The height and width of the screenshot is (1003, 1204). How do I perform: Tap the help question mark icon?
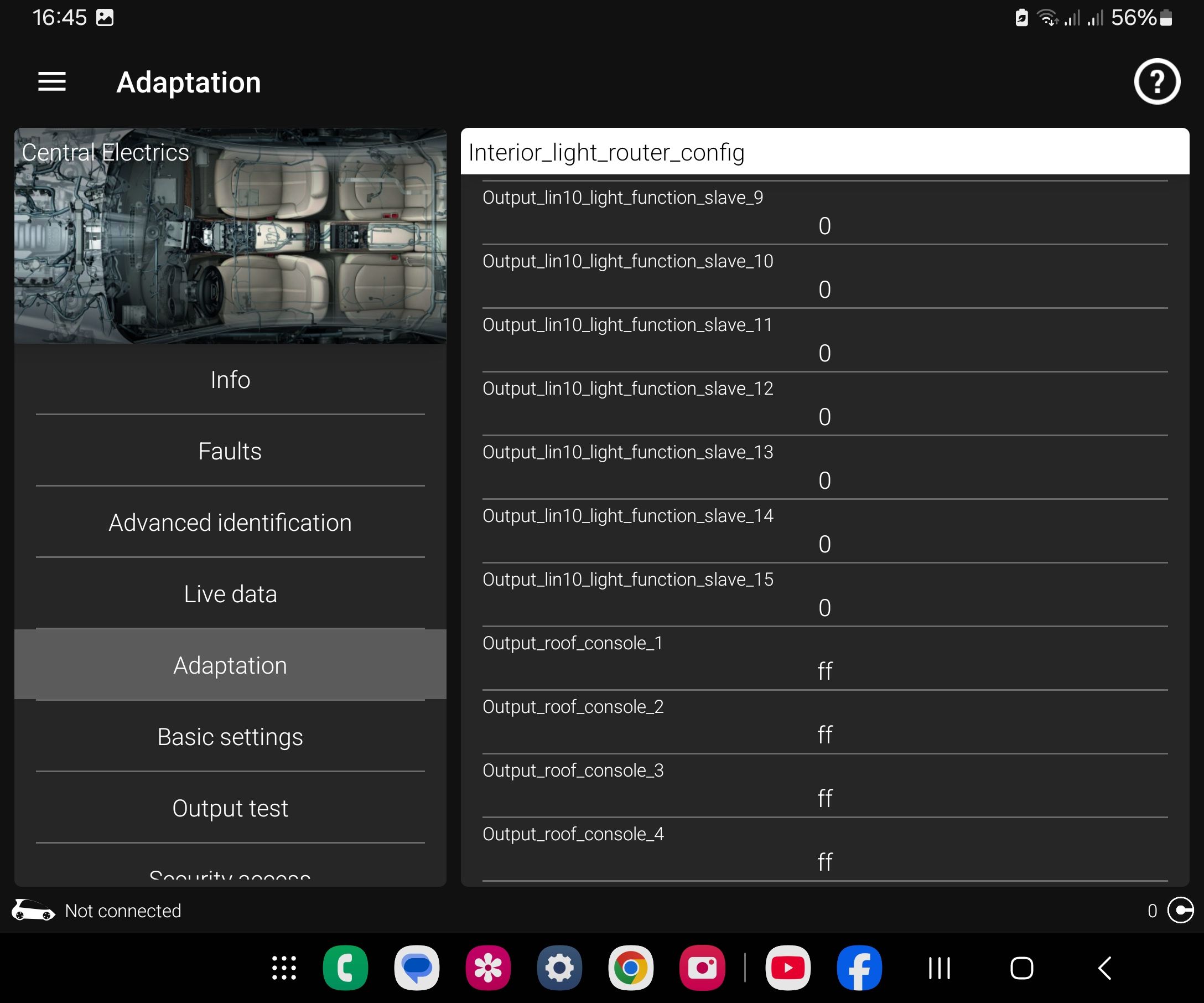(x=1156, y=81)
